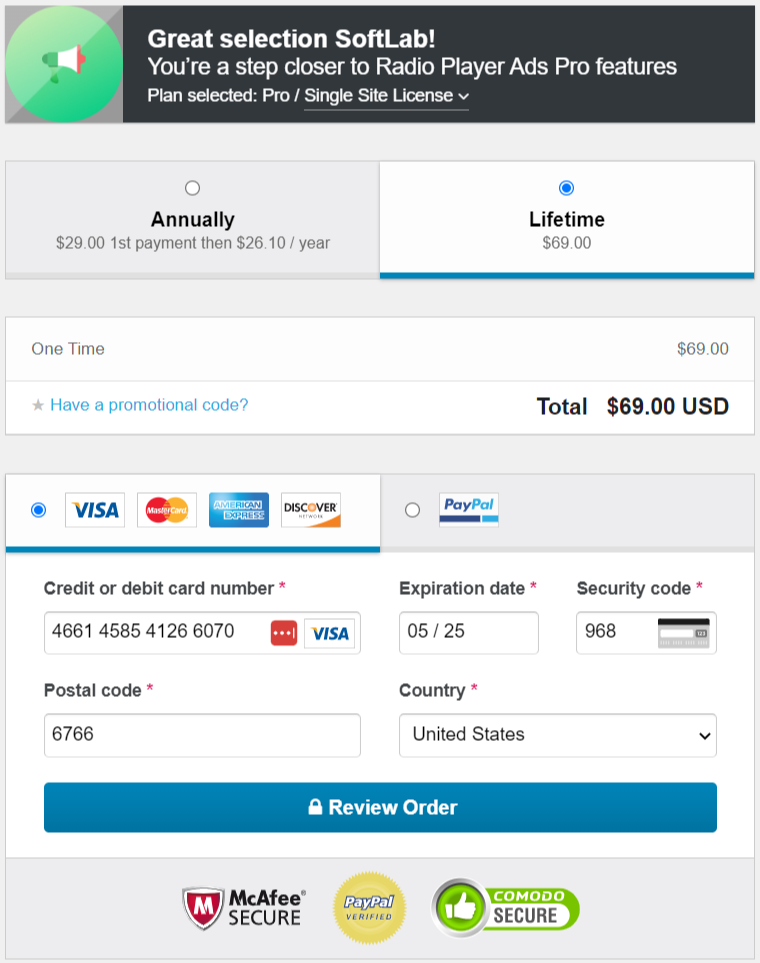Click the McAfee Secure badge
This screenshot has height=963, width=760.
(x=244, y=908)
